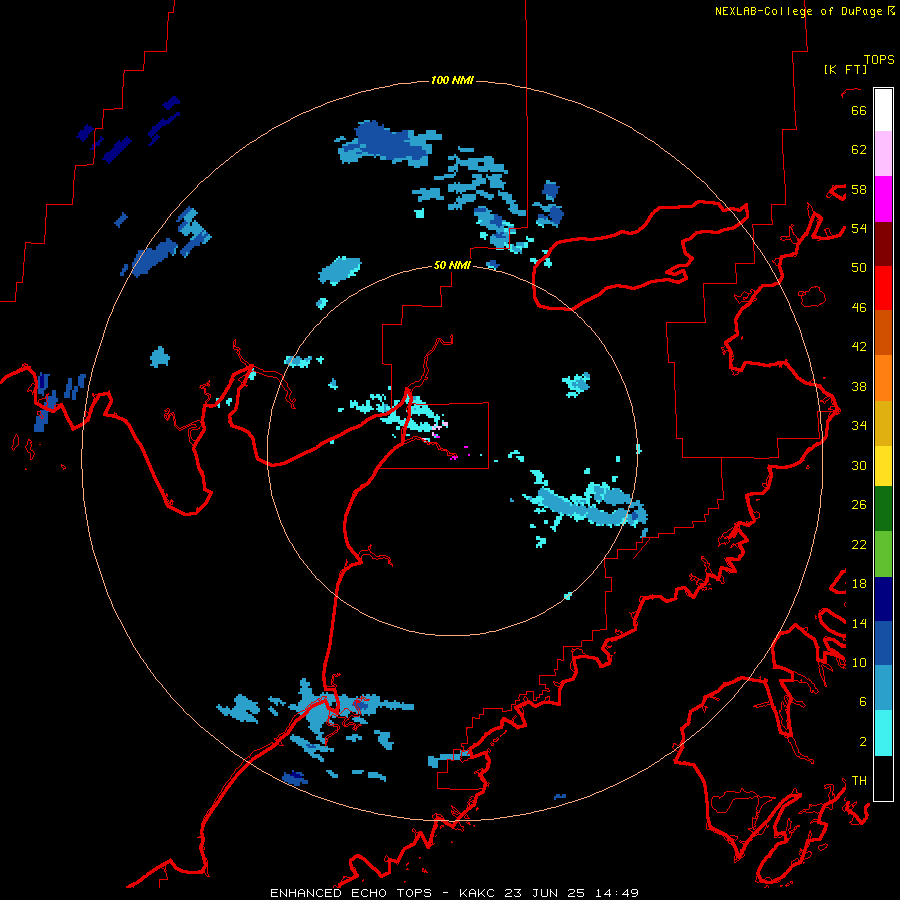Click the cyan 6 kft legend swatch
The image size is (900, 900).
point(883,733)
